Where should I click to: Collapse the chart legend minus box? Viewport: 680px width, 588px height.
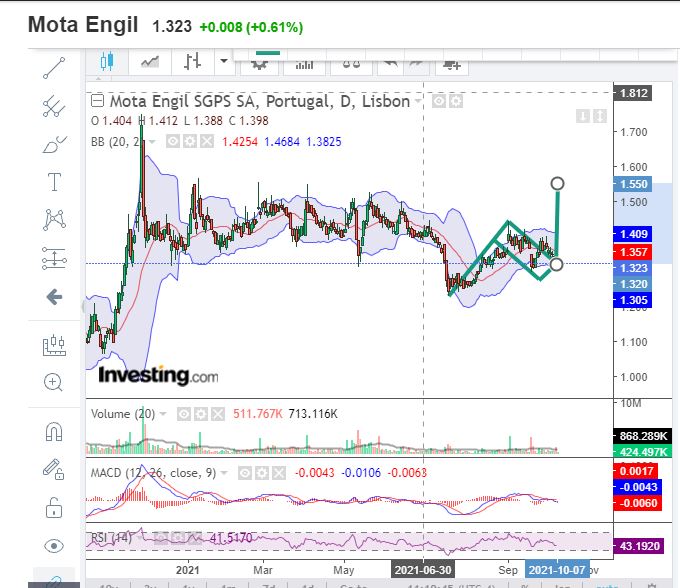point(98,101)
